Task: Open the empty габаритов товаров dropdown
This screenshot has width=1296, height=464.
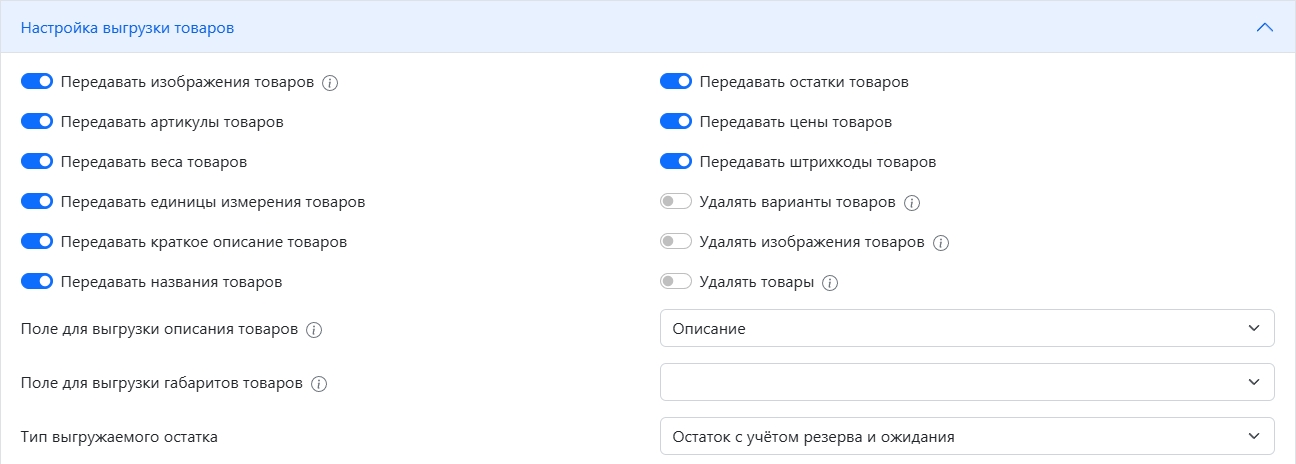Action: (x=967, y=382)
